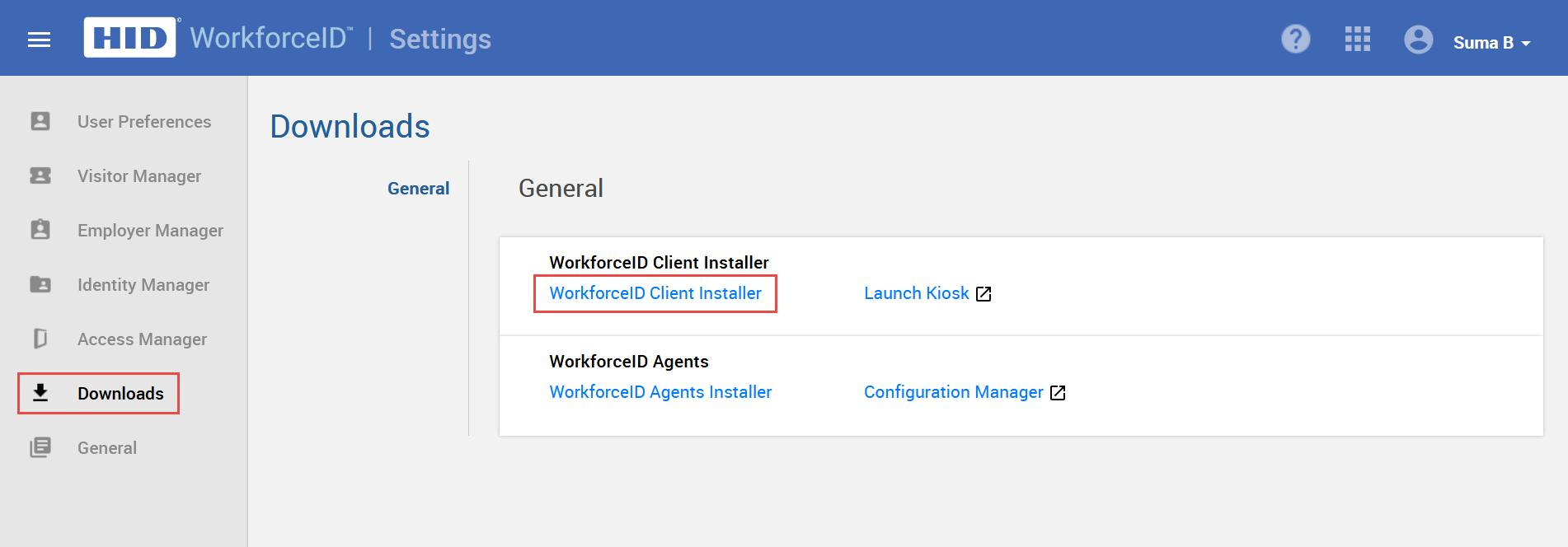Click the Employer Manager badge icon
The height and width of the screenshot is (547, 1568).
(40, 230)
